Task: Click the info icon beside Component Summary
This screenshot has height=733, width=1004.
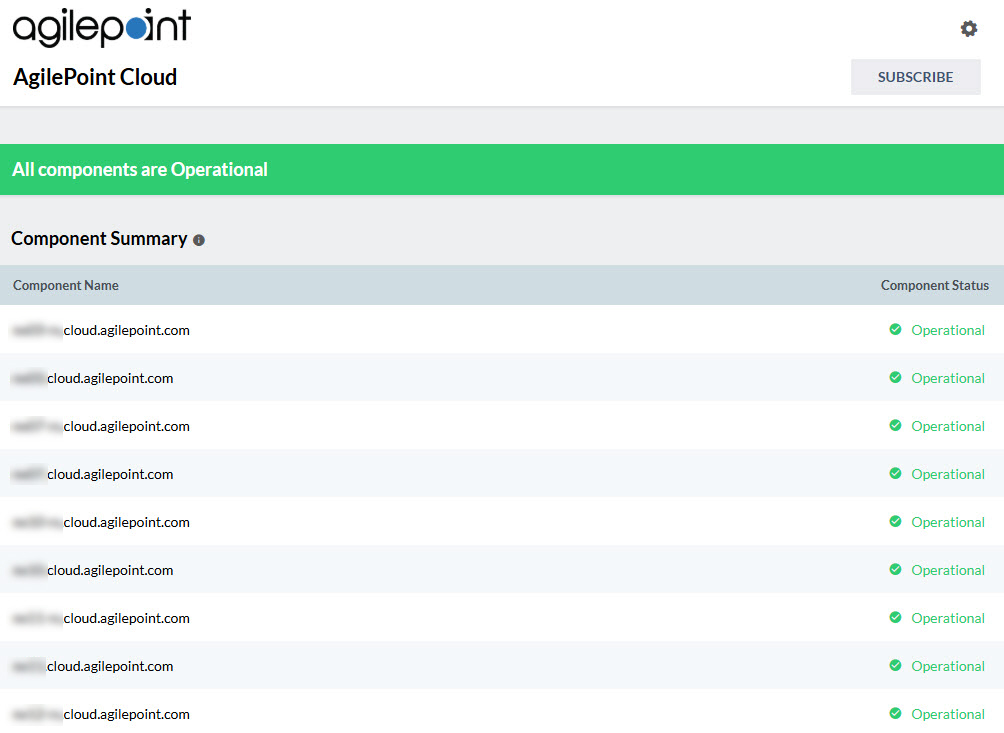Action: (199, 240)
